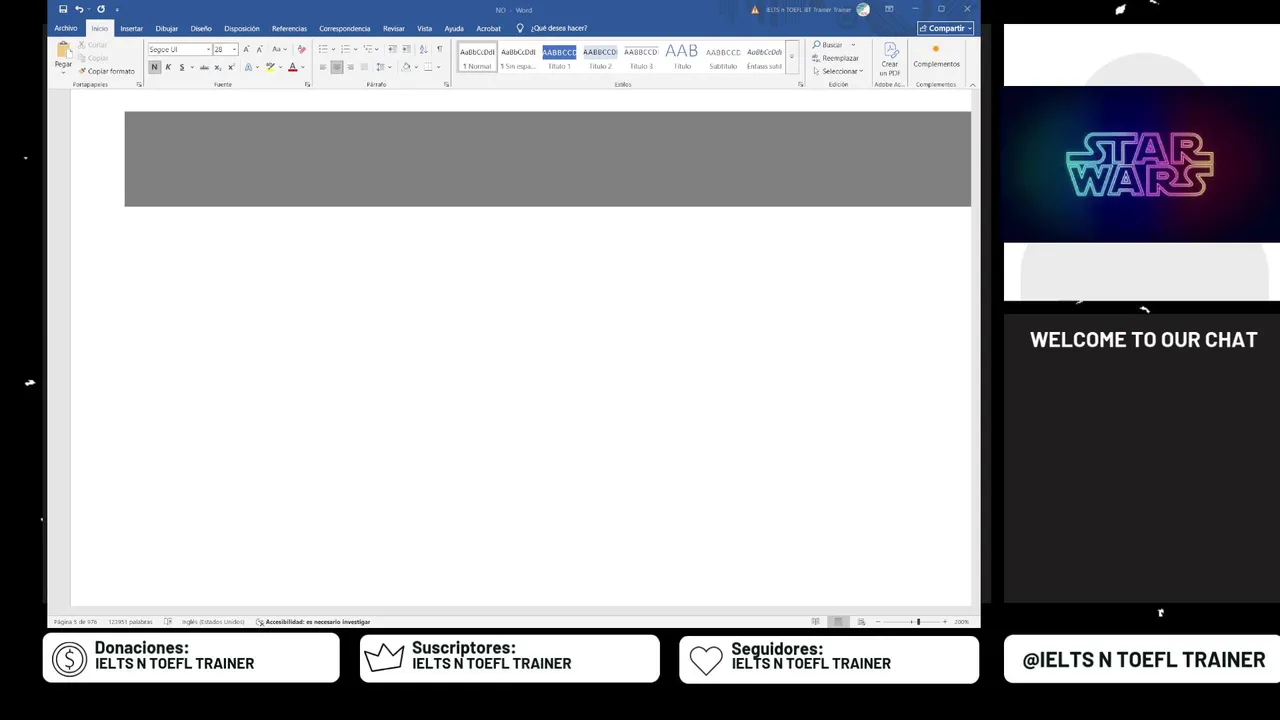Switch to the Referencias tab
This screenshot has width=1280, height=720.
coord(289,28)
